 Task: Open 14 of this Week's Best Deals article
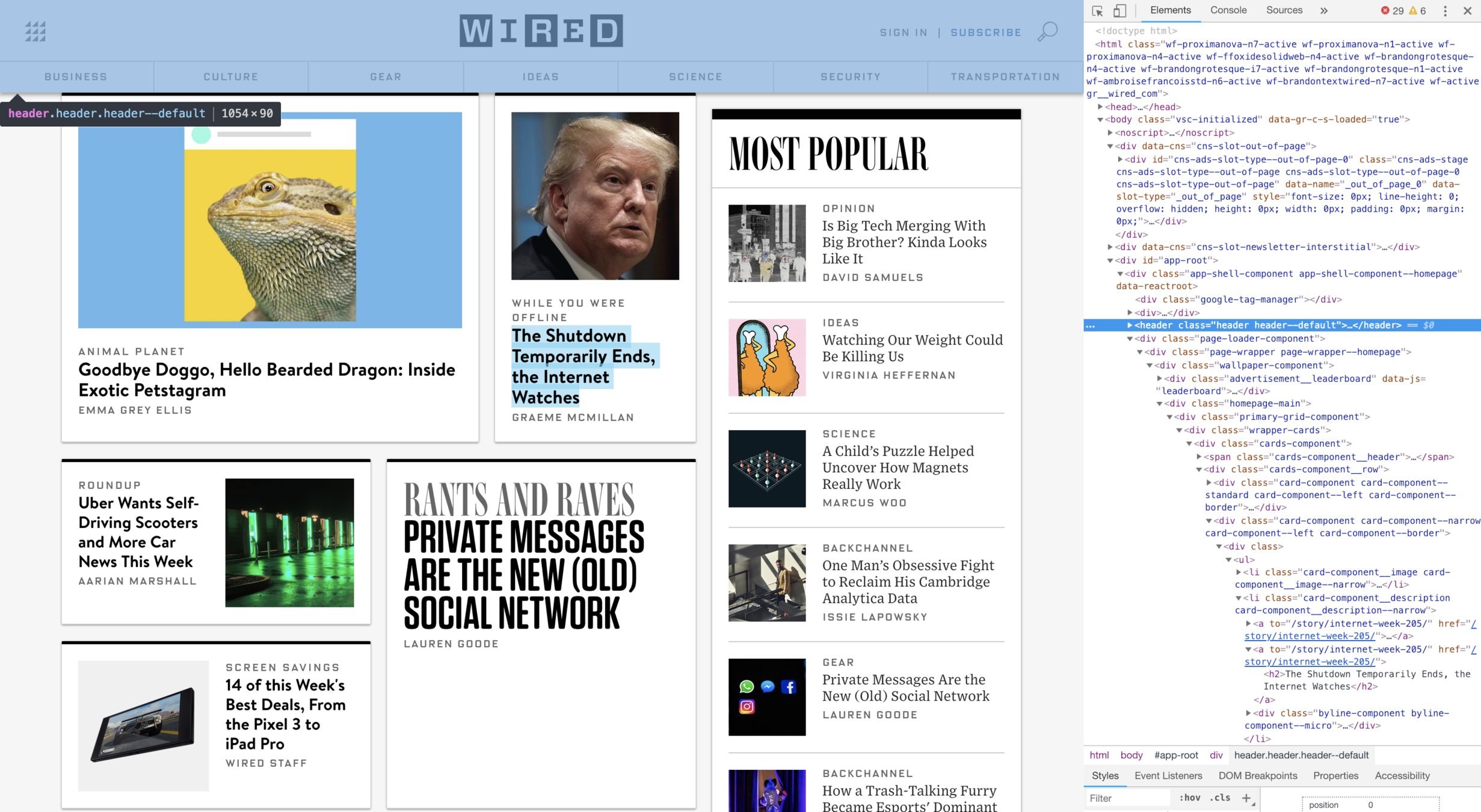[x=285, y=714]
